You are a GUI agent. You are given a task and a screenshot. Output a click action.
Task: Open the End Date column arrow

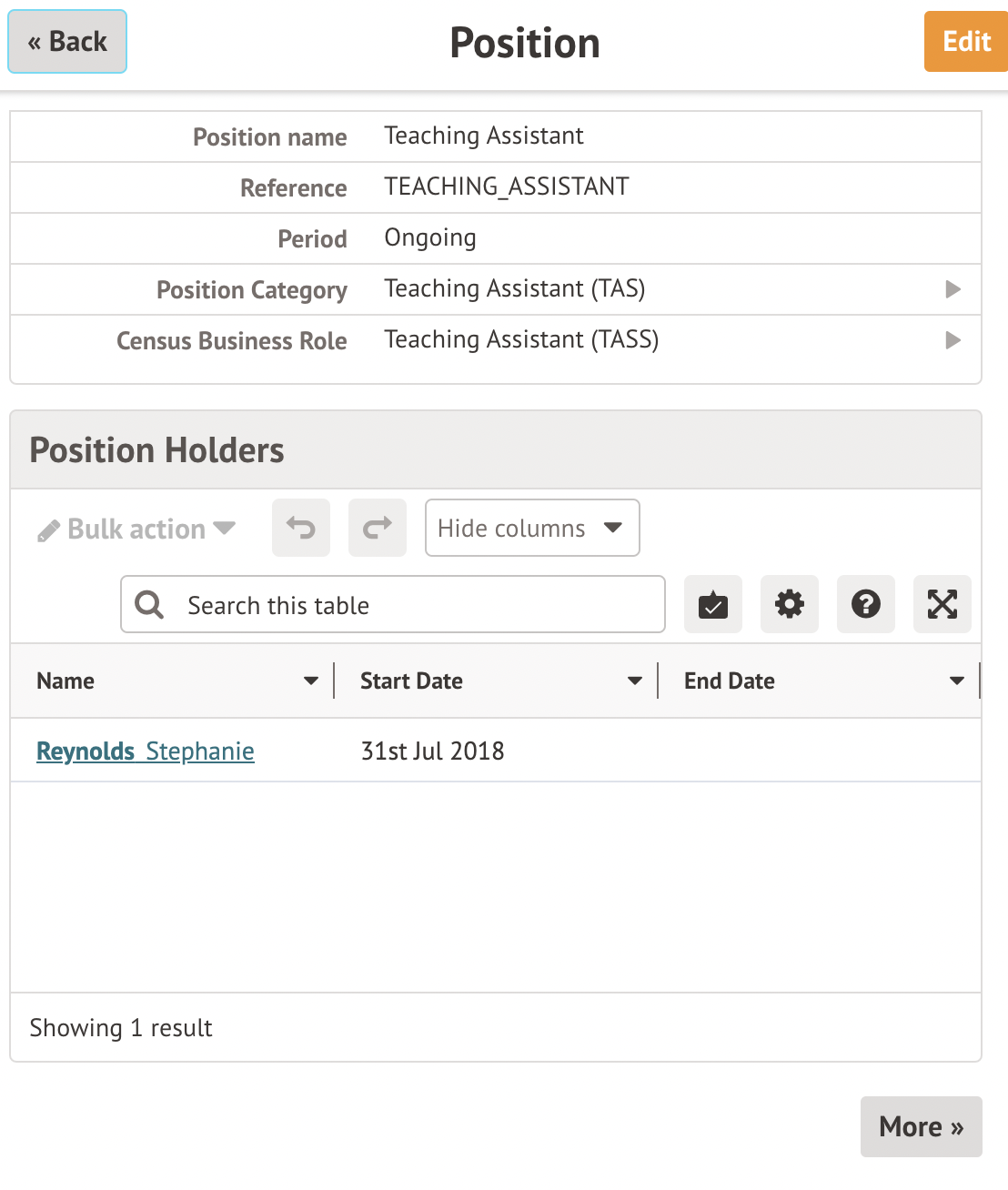click(x=957, y=681)
